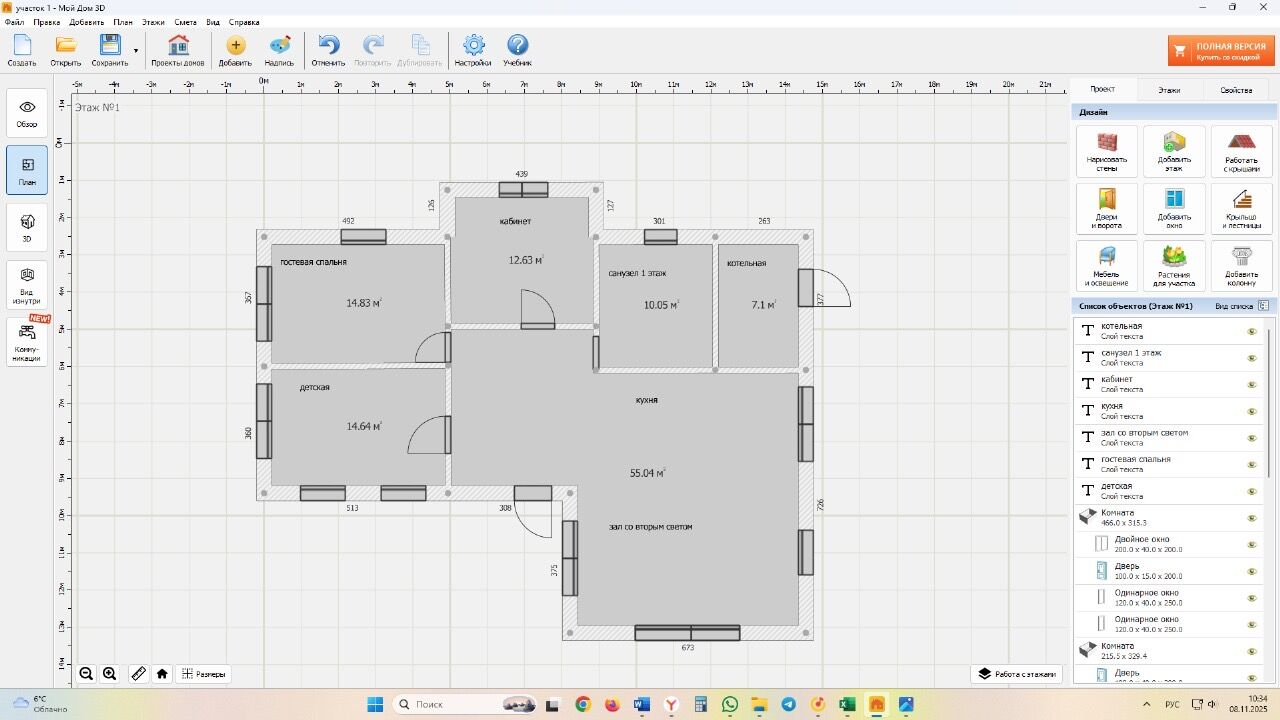Viewport: 1280px width, 720px height.
Task: Click the Отменить undo icon
Action: [x=328, y=46]
